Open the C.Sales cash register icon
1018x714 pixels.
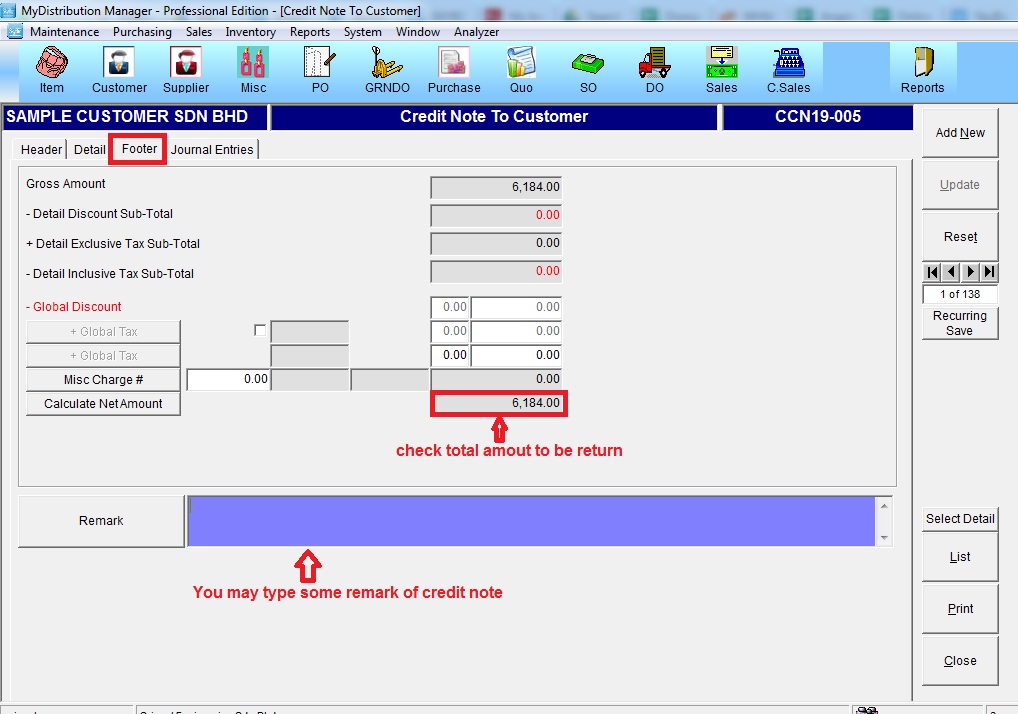[x=788, y=70]
